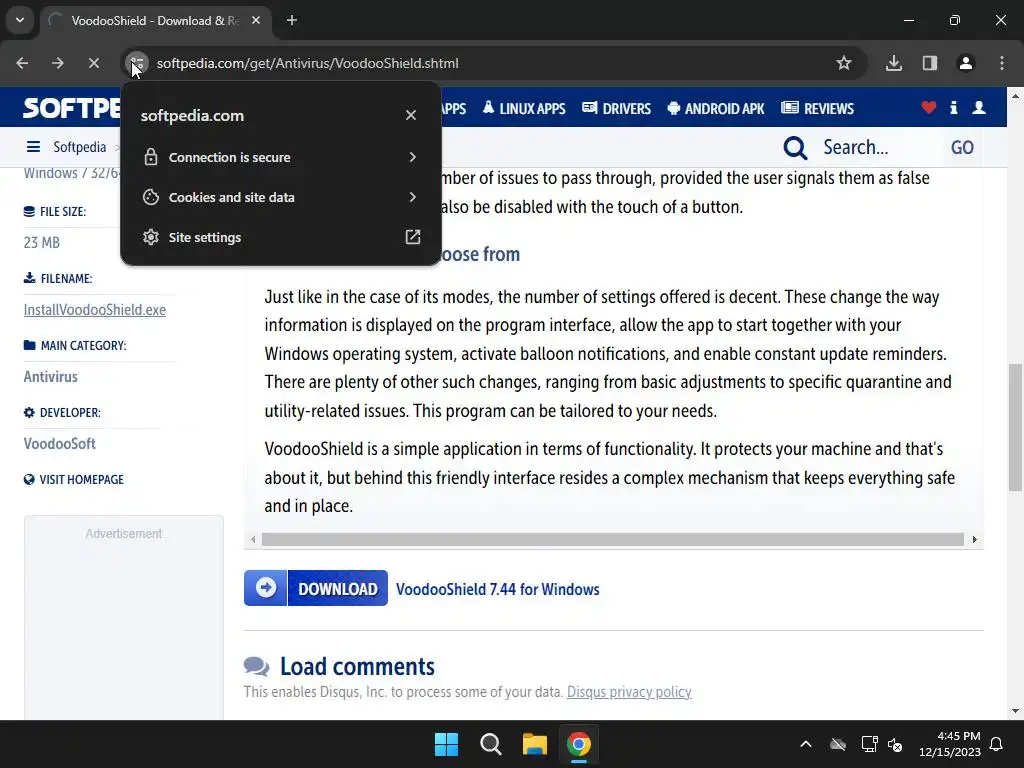Click Load comments
This screenshot has width=1024, height=768.
(357, 667)
